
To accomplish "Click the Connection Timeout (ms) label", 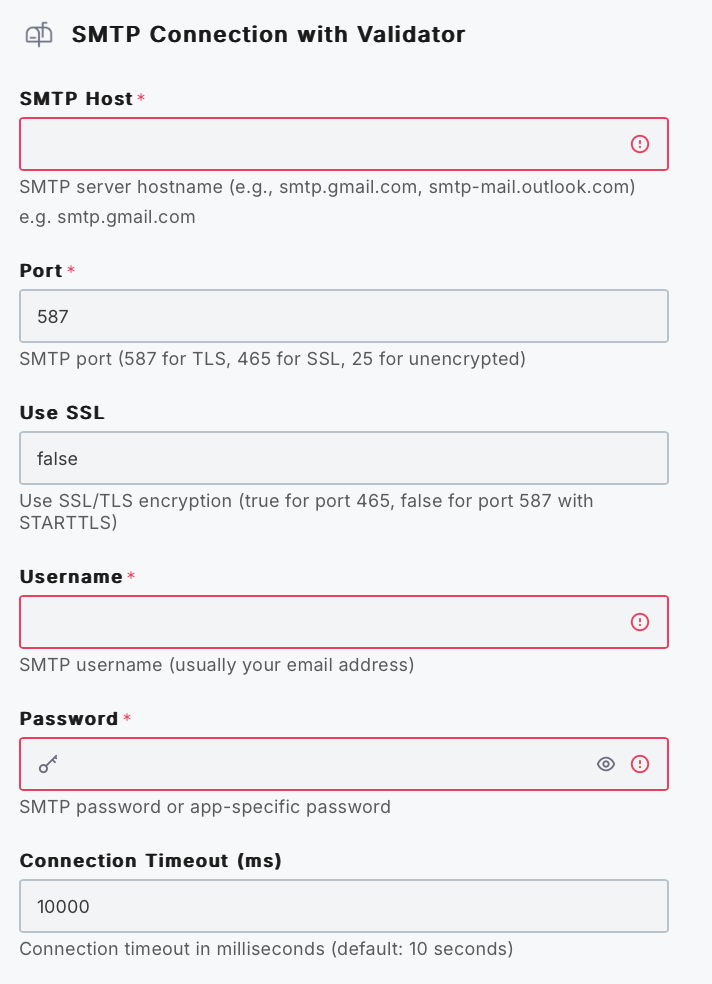I will 150,860.
